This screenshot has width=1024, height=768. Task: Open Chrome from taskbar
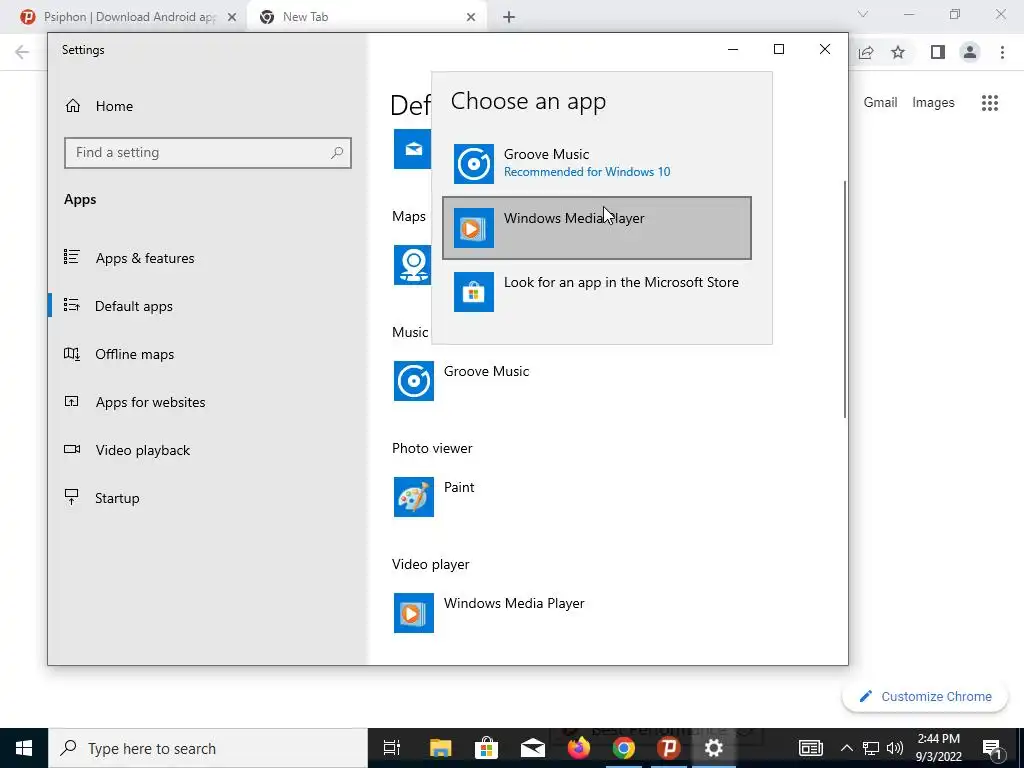click(x=624, y=748)
